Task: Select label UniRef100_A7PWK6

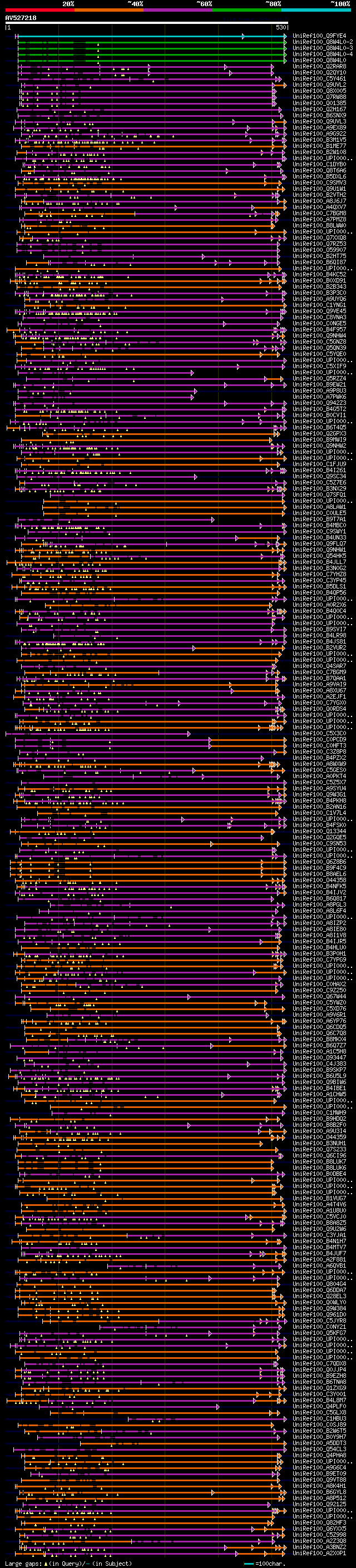Action: [x=319, y=397]
